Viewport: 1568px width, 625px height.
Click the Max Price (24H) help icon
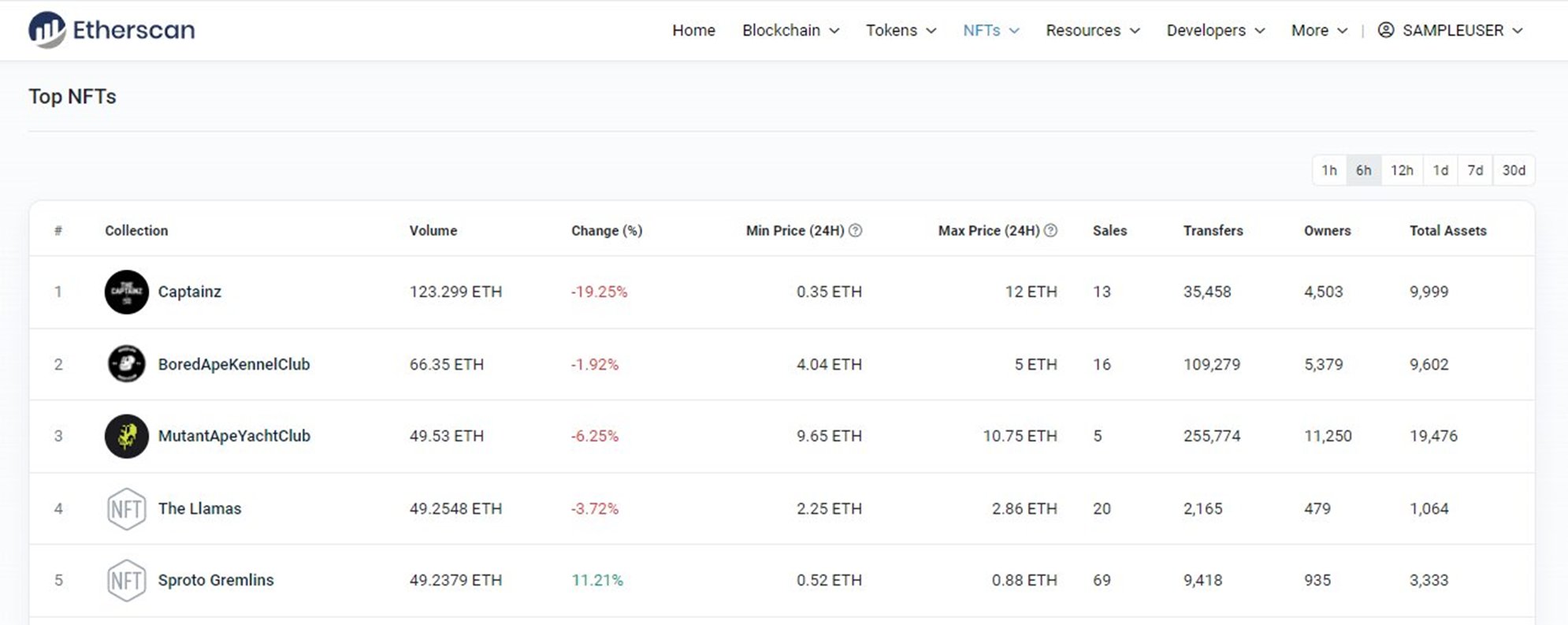[1050, 230]
